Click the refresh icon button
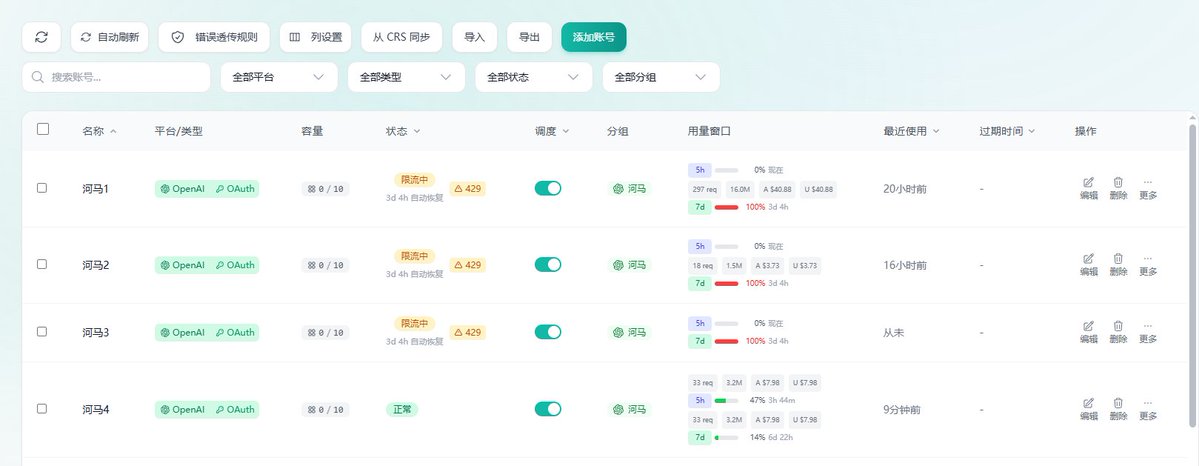The height and width of the screenshot is (466, 1199). 41,37
